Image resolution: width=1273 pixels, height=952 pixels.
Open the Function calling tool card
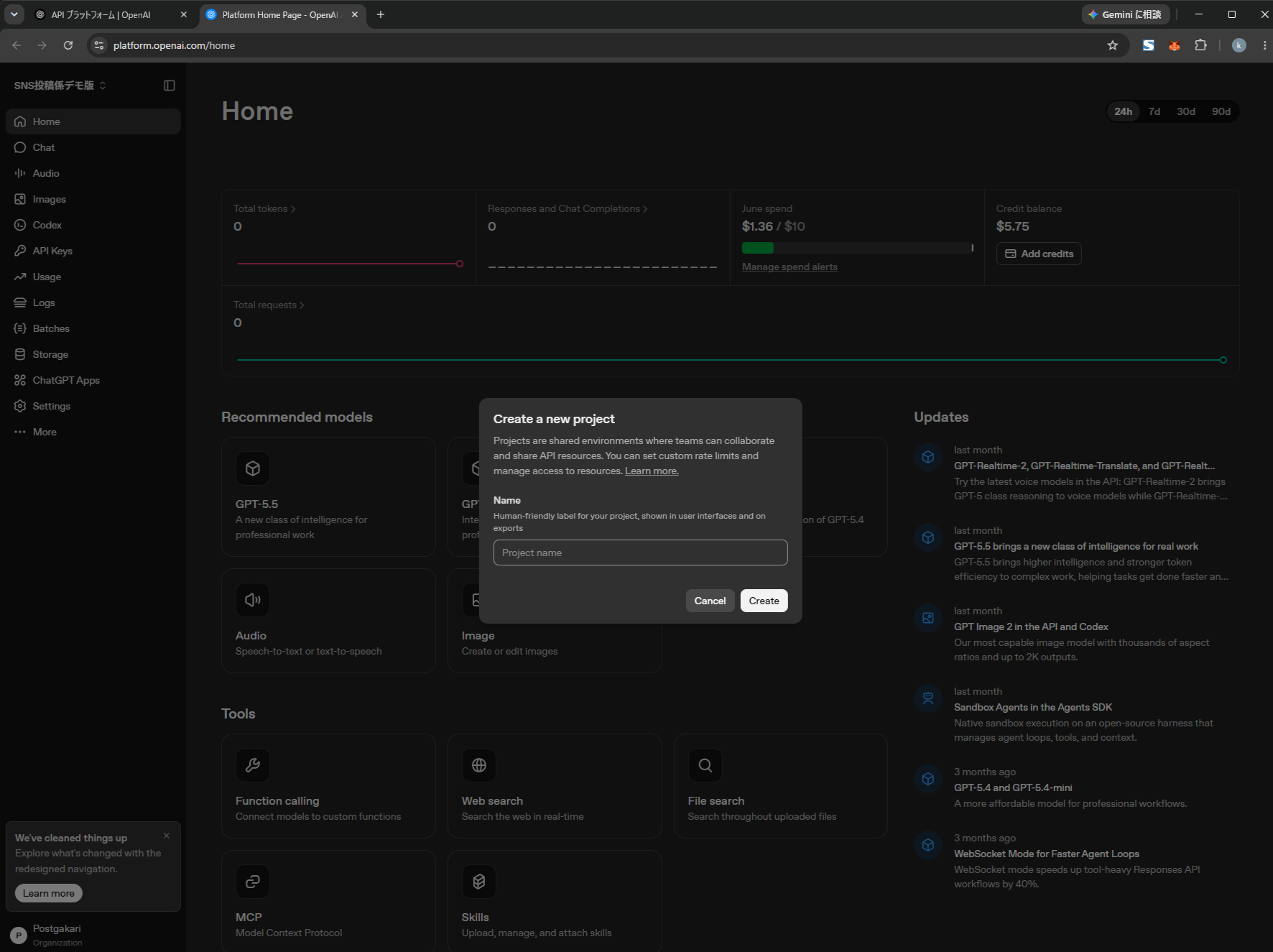pyautogui.click(x=328, y=785)
